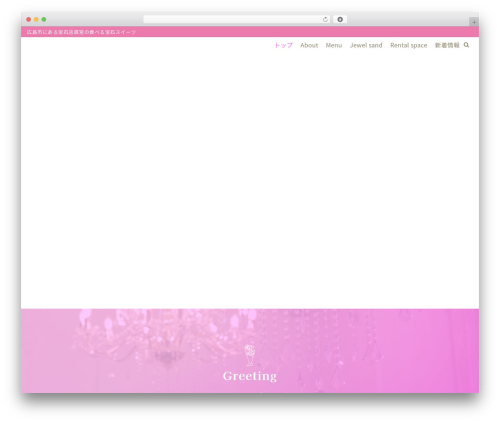
Task: Click the browser address bar field
Action: pyautogui.click(x=237, y=20)
